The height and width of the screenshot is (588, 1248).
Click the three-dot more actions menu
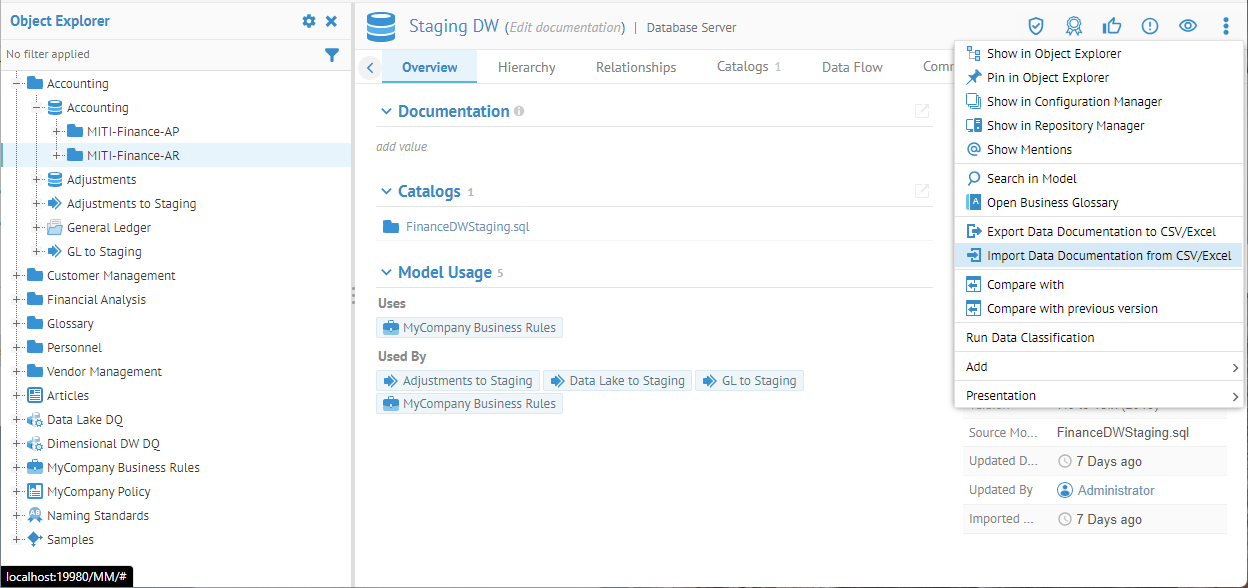(1226, 26)
